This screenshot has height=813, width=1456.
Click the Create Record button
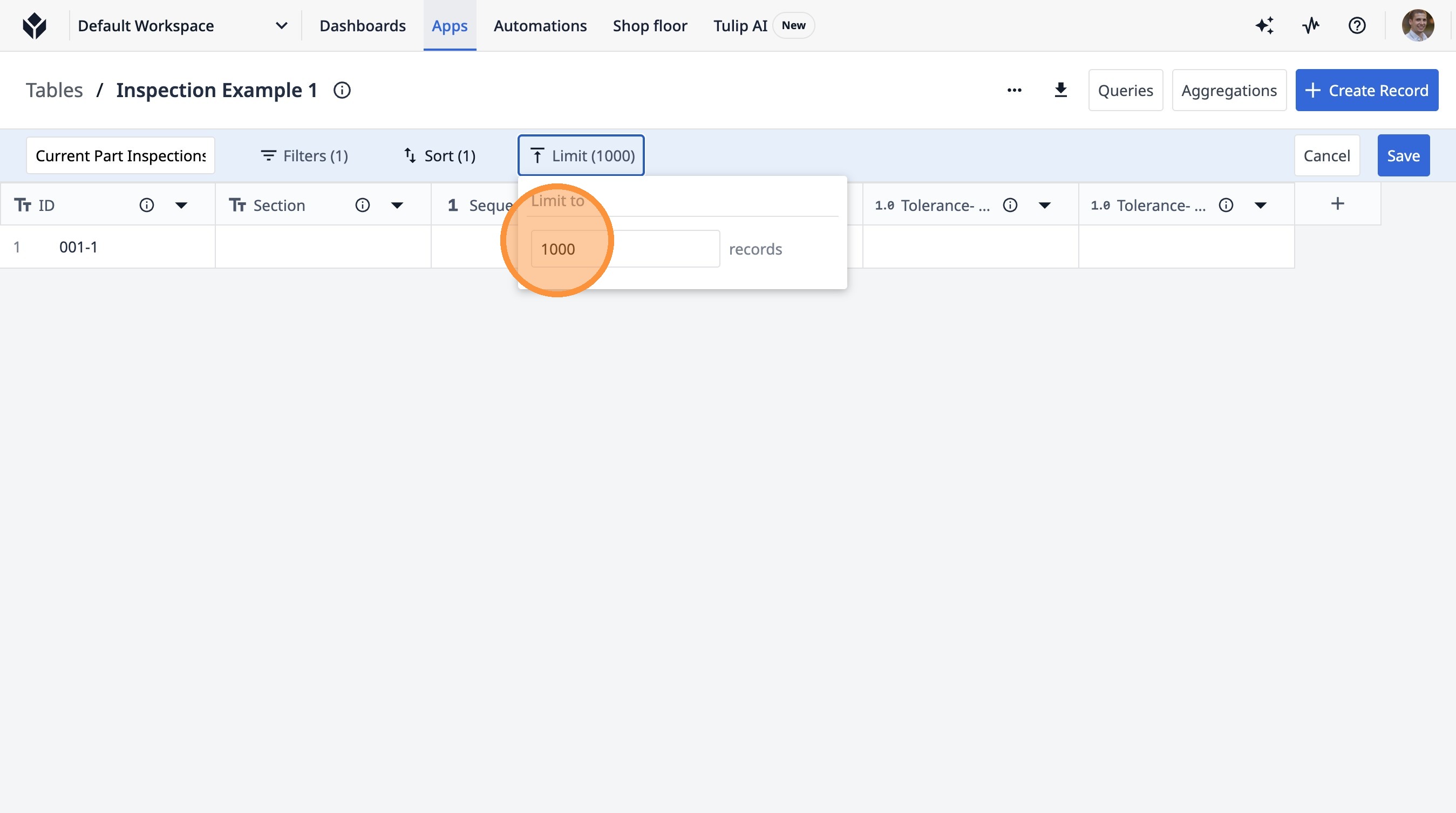coord(1366,91)
